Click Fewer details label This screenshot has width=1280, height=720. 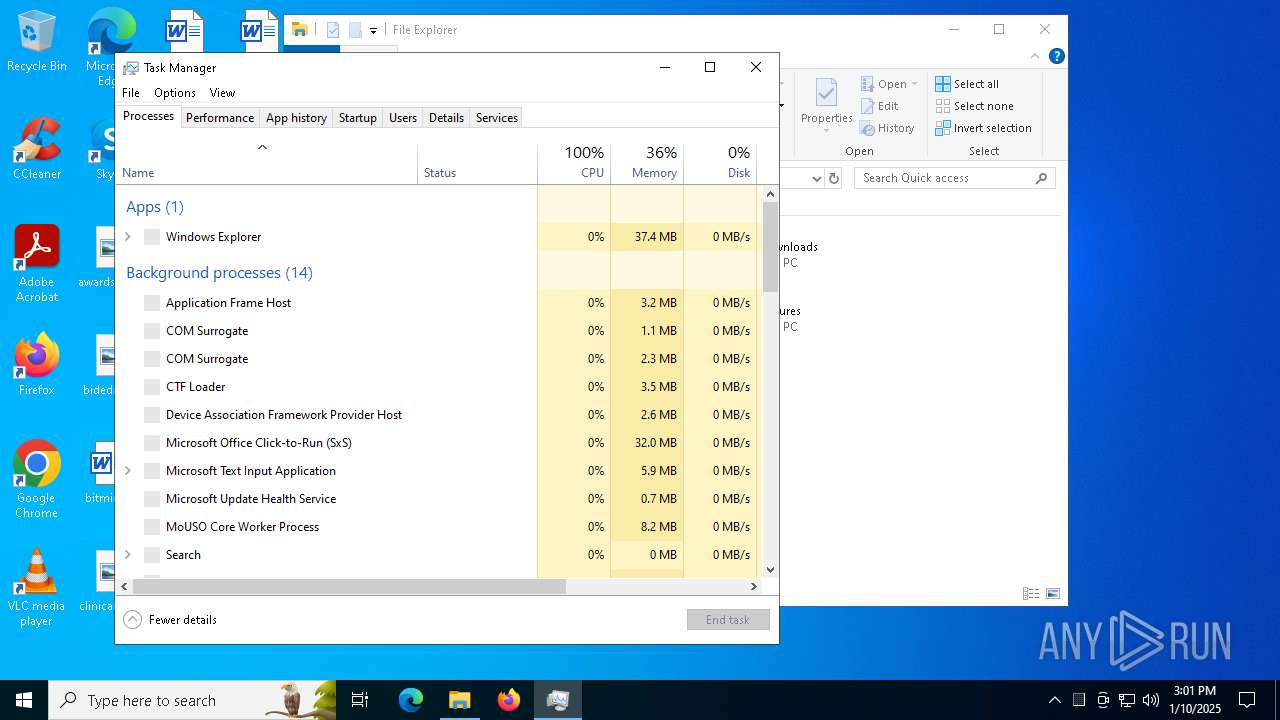coord(183,620)
